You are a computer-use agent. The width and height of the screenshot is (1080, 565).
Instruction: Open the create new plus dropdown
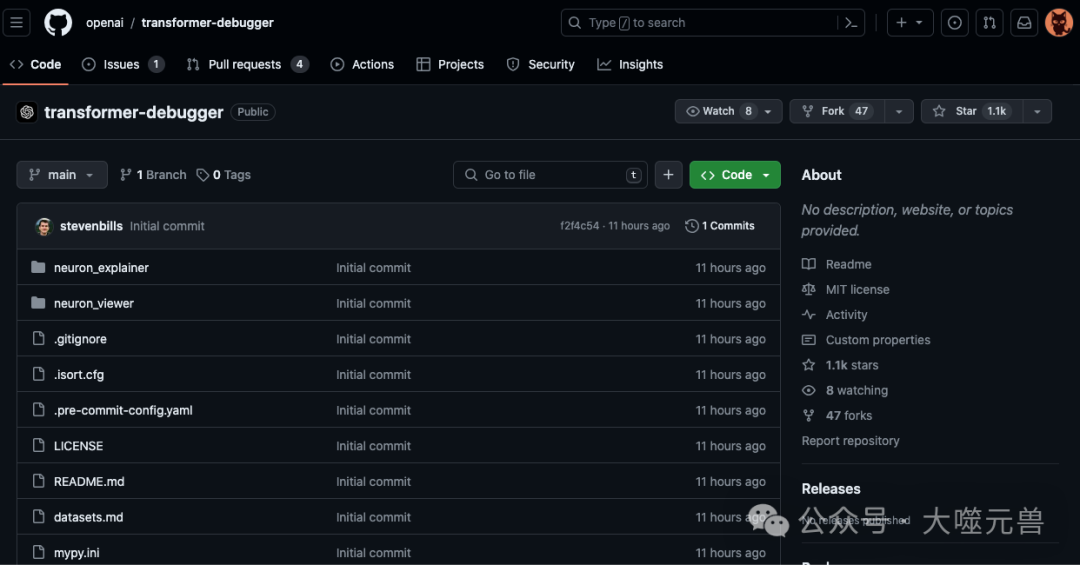pos(910,23)
